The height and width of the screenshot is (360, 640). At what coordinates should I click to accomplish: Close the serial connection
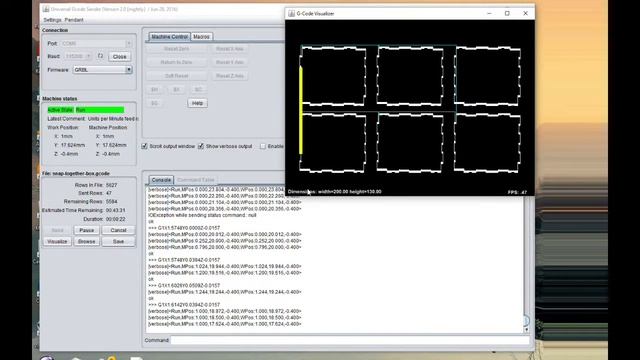tap(120, 57)
